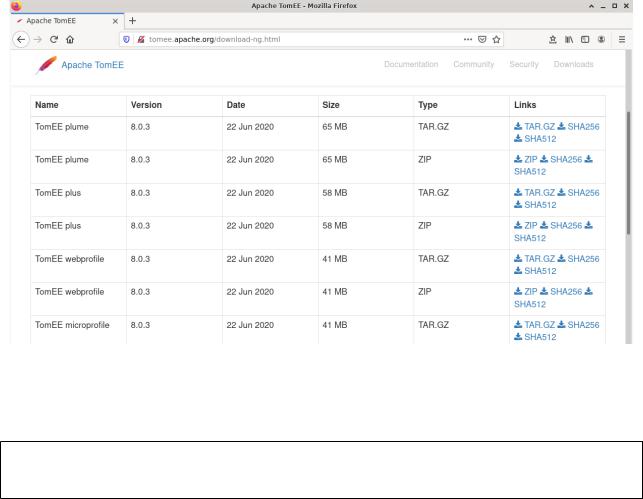643x499 pixels.
Task: Click Firefox icon in window title bar
Action: tap(16, 6)
